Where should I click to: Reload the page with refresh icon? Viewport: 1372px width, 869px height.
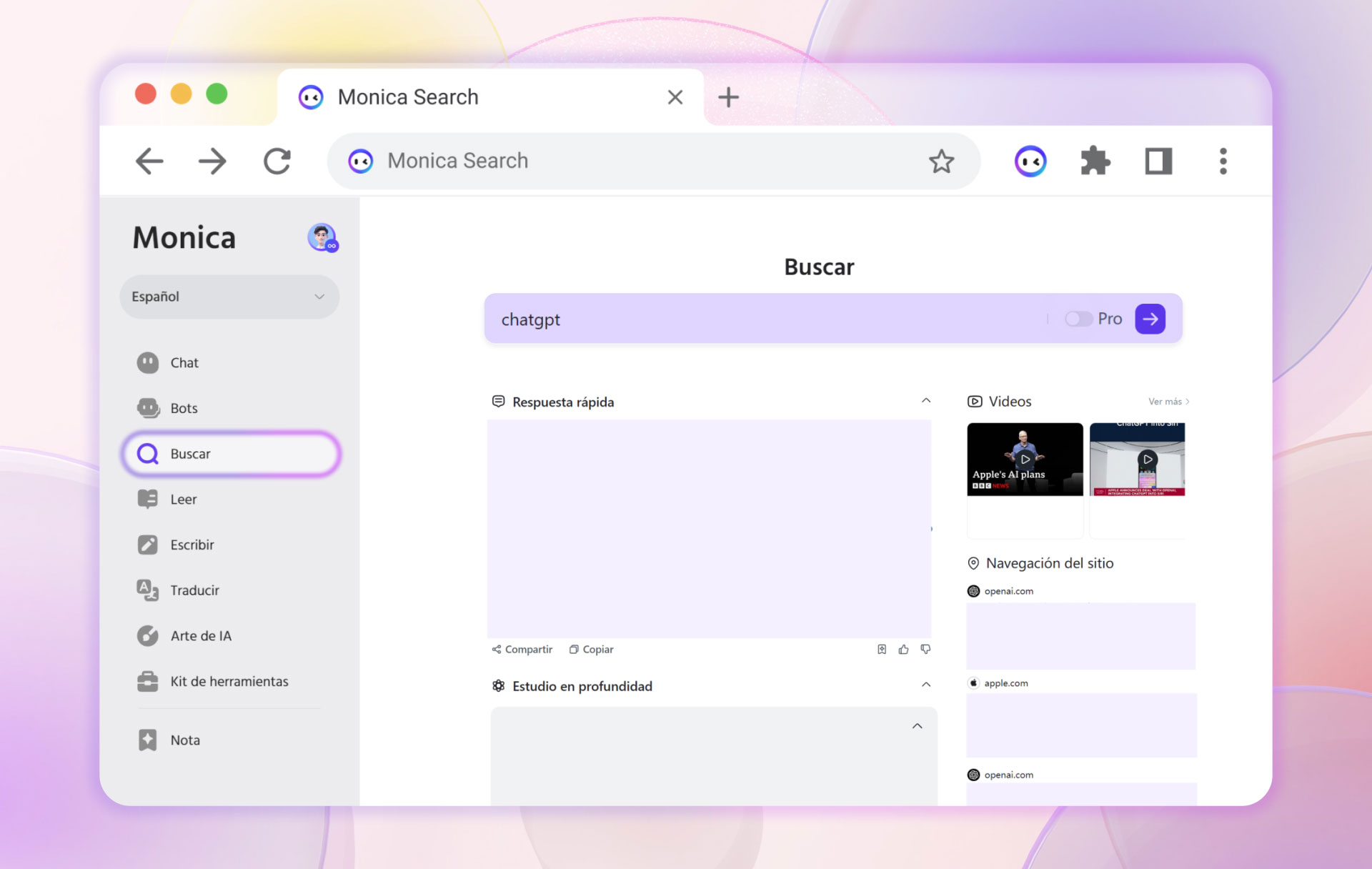tap(277, 162)
